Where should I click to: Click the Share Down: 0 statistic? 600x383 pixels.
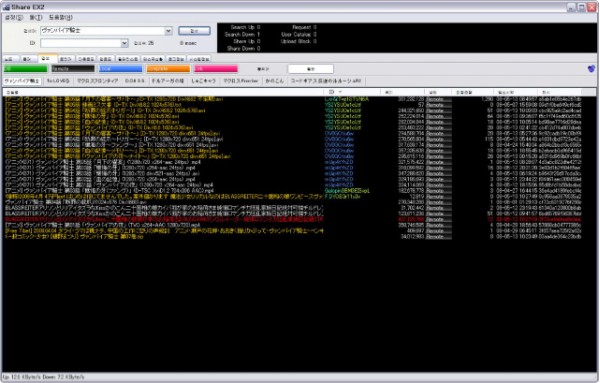[x=243, y=49]
